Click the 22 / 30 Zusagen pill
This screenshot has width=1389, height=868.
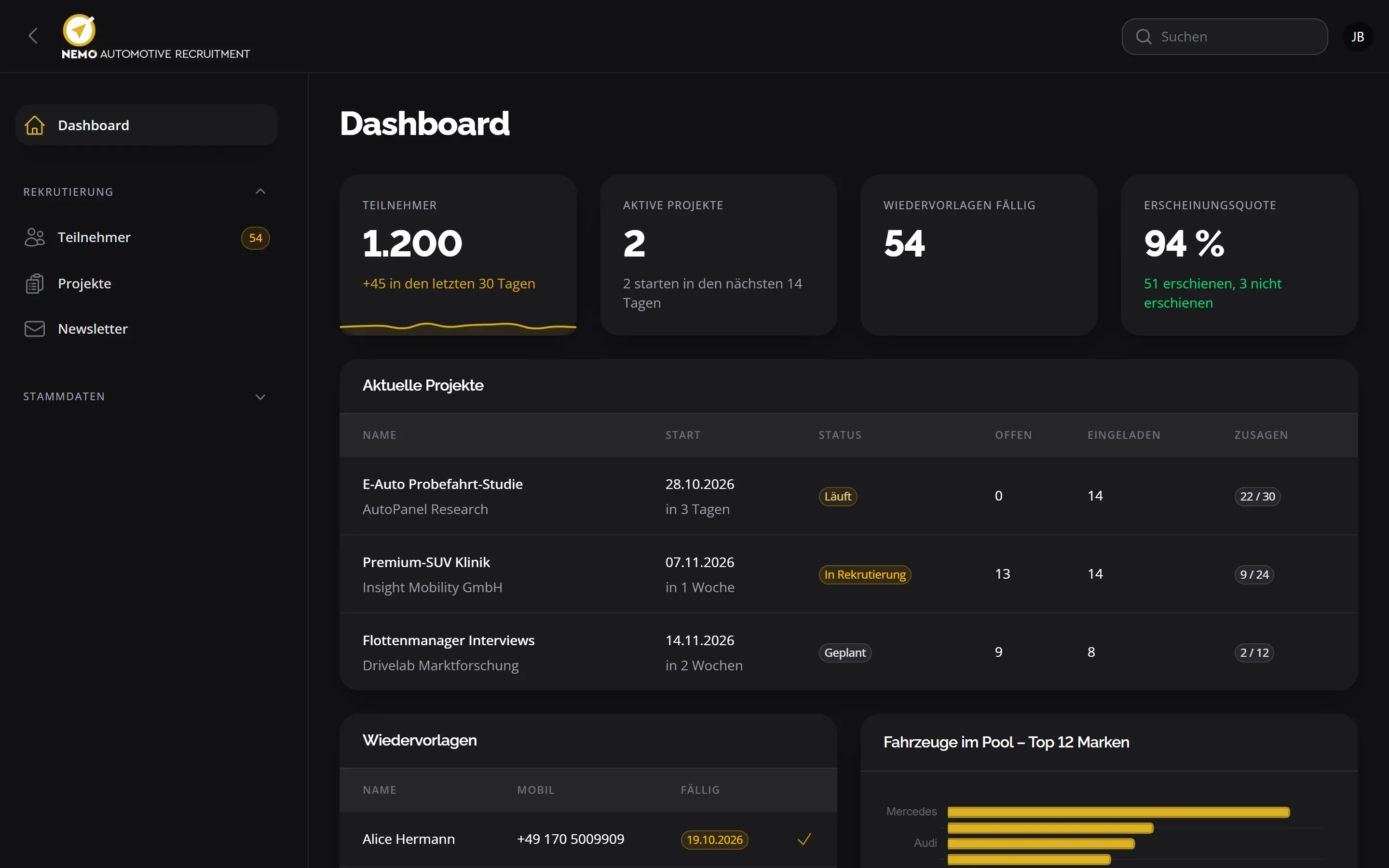[x=1257, y=497]
